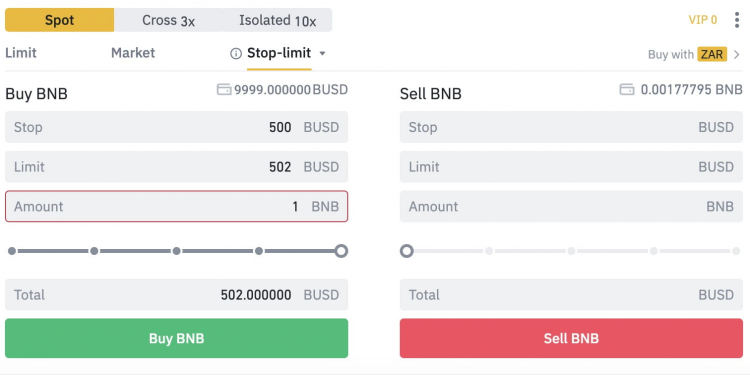This screenshot has height=375, width=750.
Task: Set buy slider to the 50% midpoint dot
Action: pyautogui.click(x=176, y=251)
